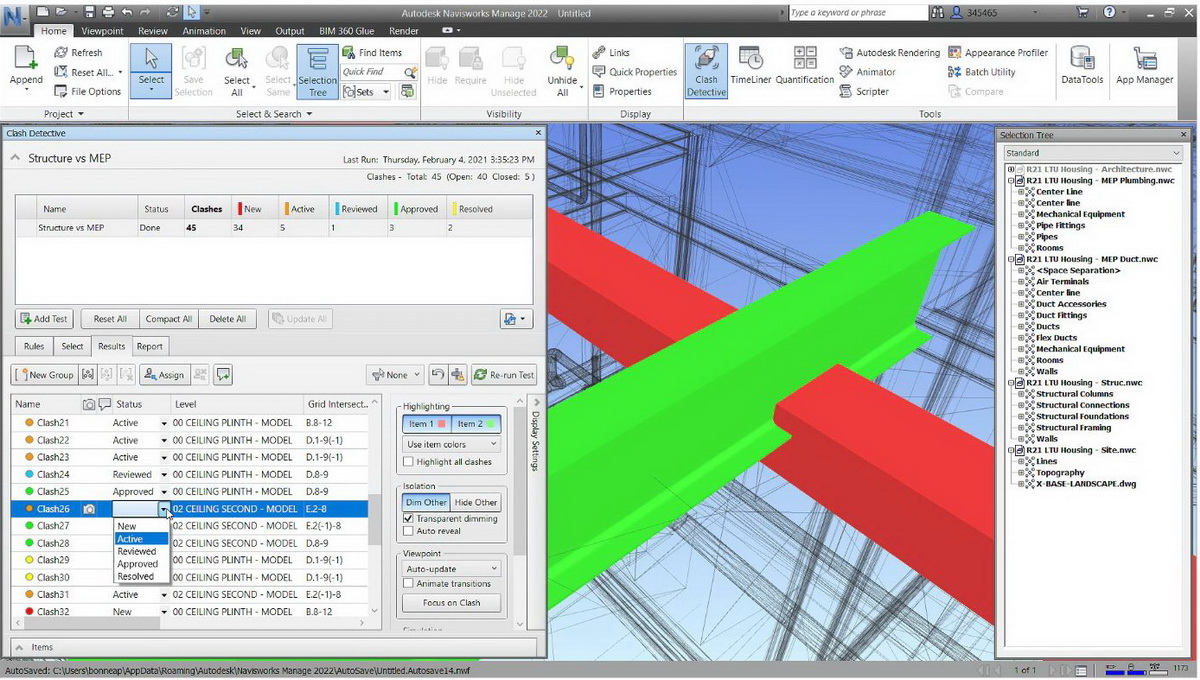Open the Clash Detective tool
Screen dimensions: 1200x680
[705, 70]
